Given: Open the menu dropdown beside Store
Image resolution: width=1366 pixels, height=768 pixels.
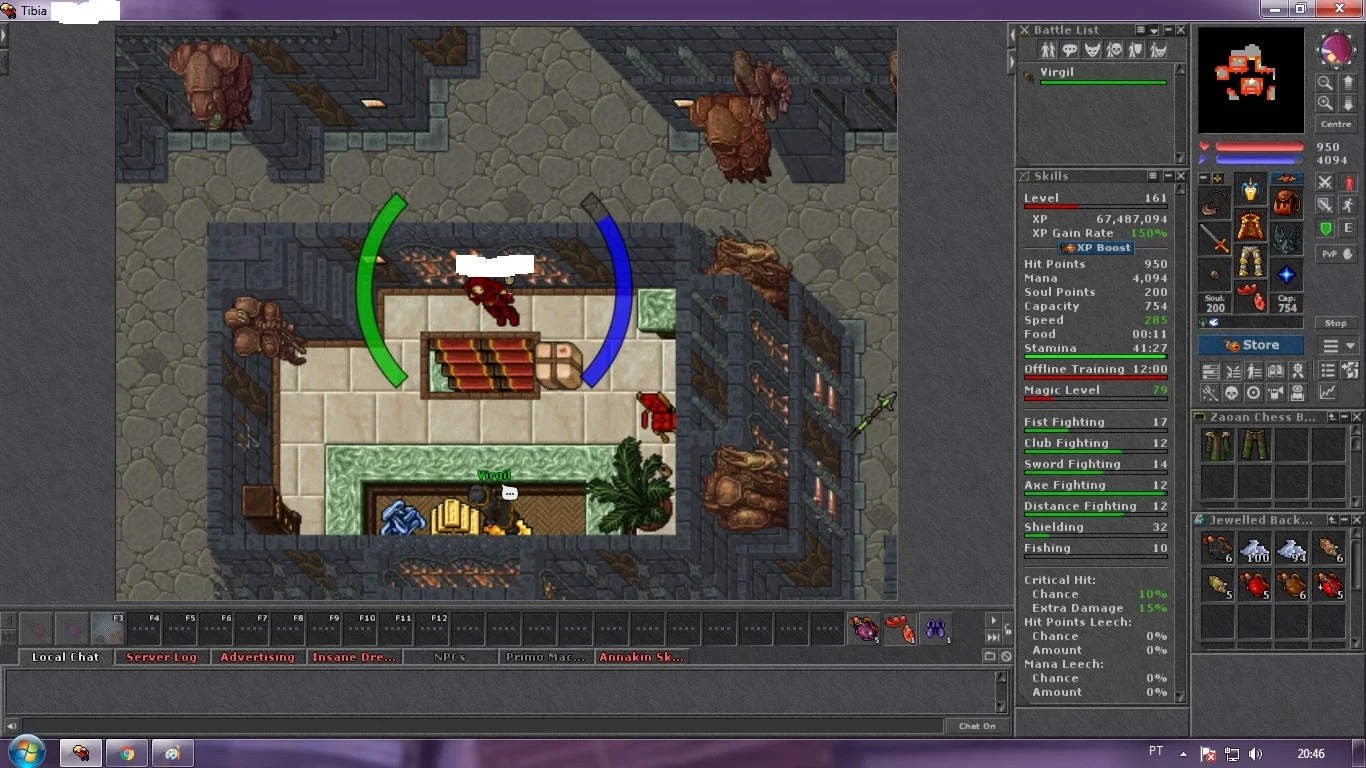Looking at the screenshot, I should [1338, 346].
